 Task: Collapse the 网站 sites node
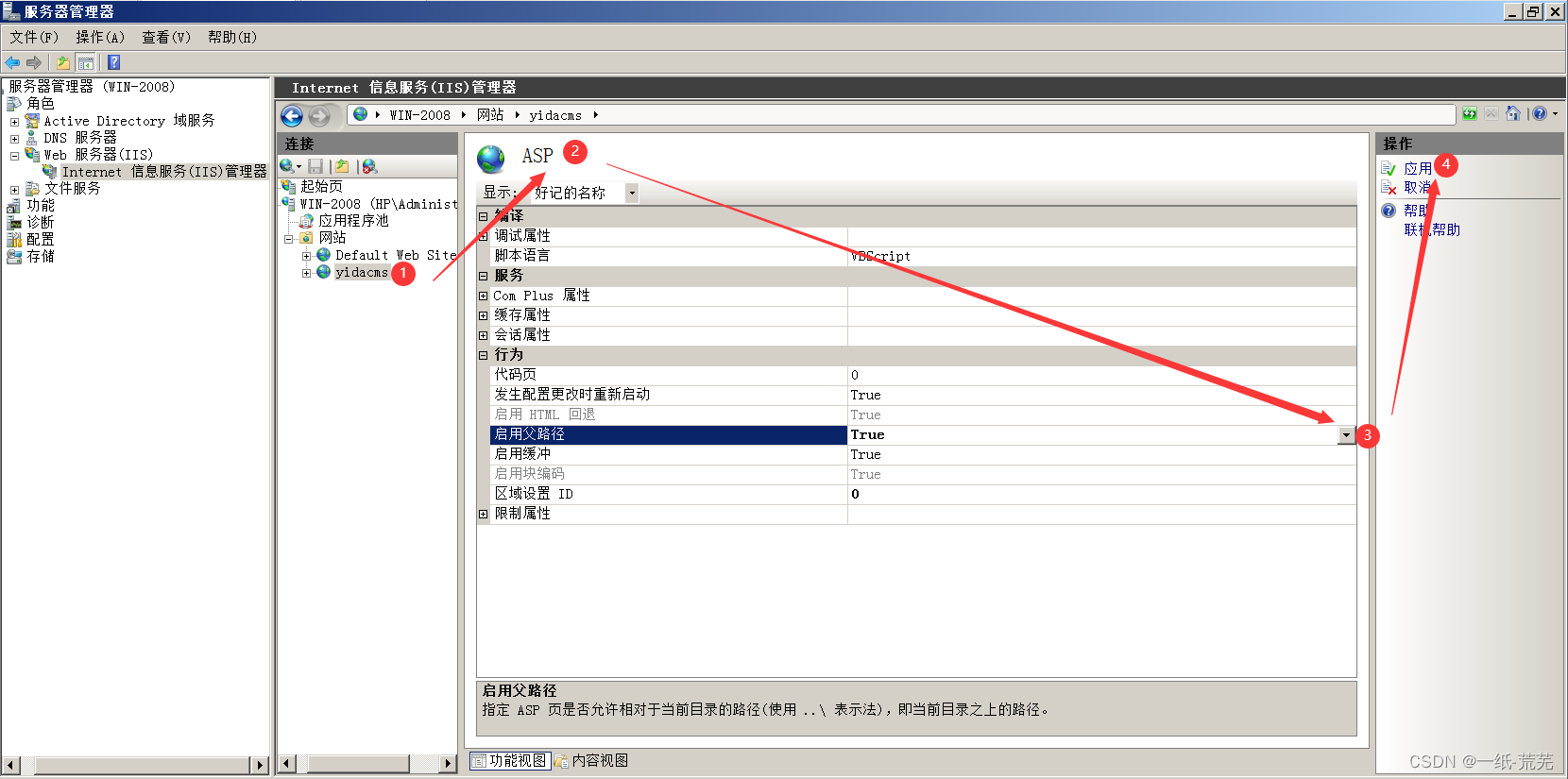[x=289, y=239]
